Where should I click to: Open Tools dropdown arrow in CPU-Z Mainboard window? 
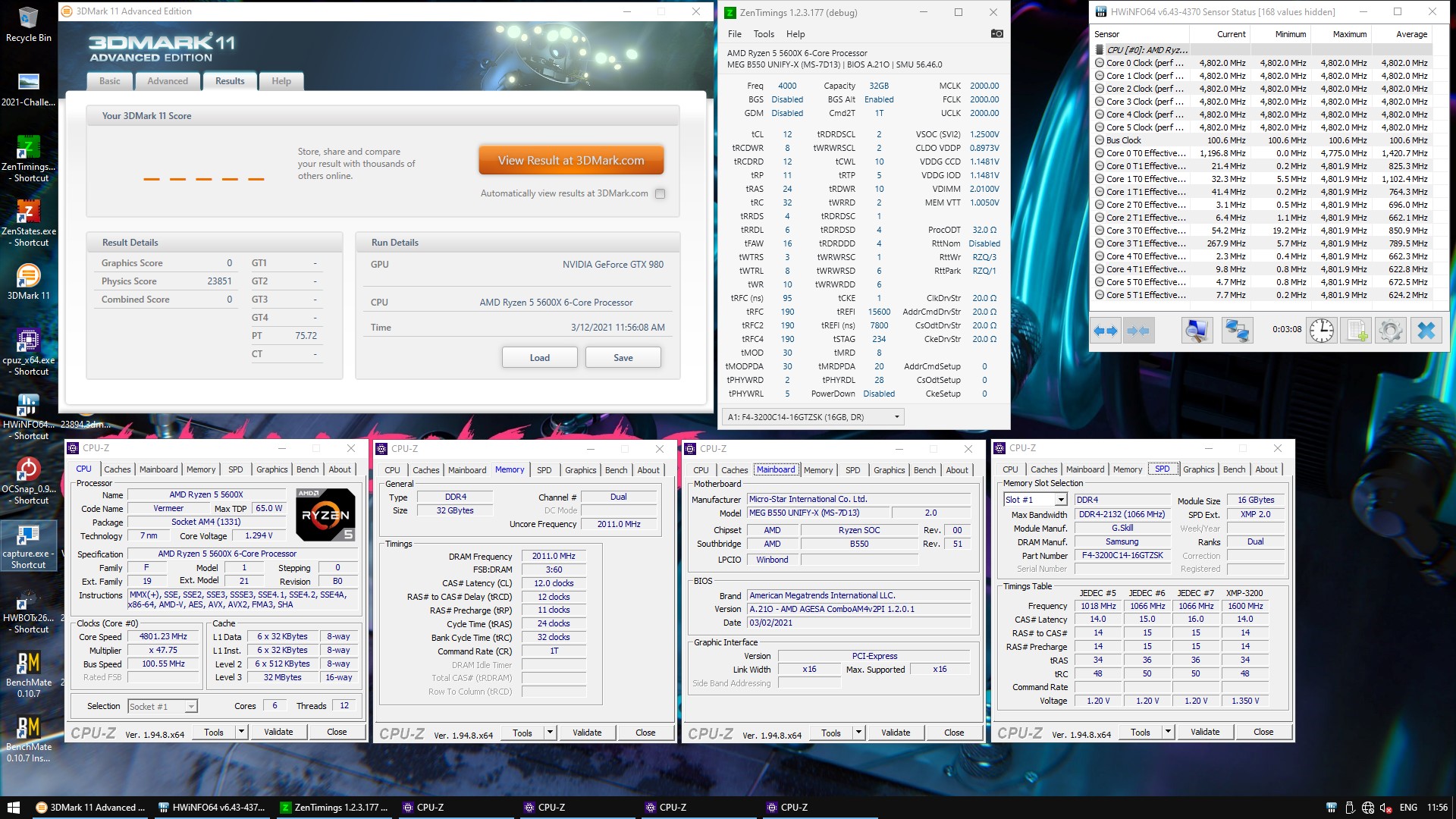(x=859, y=733)
